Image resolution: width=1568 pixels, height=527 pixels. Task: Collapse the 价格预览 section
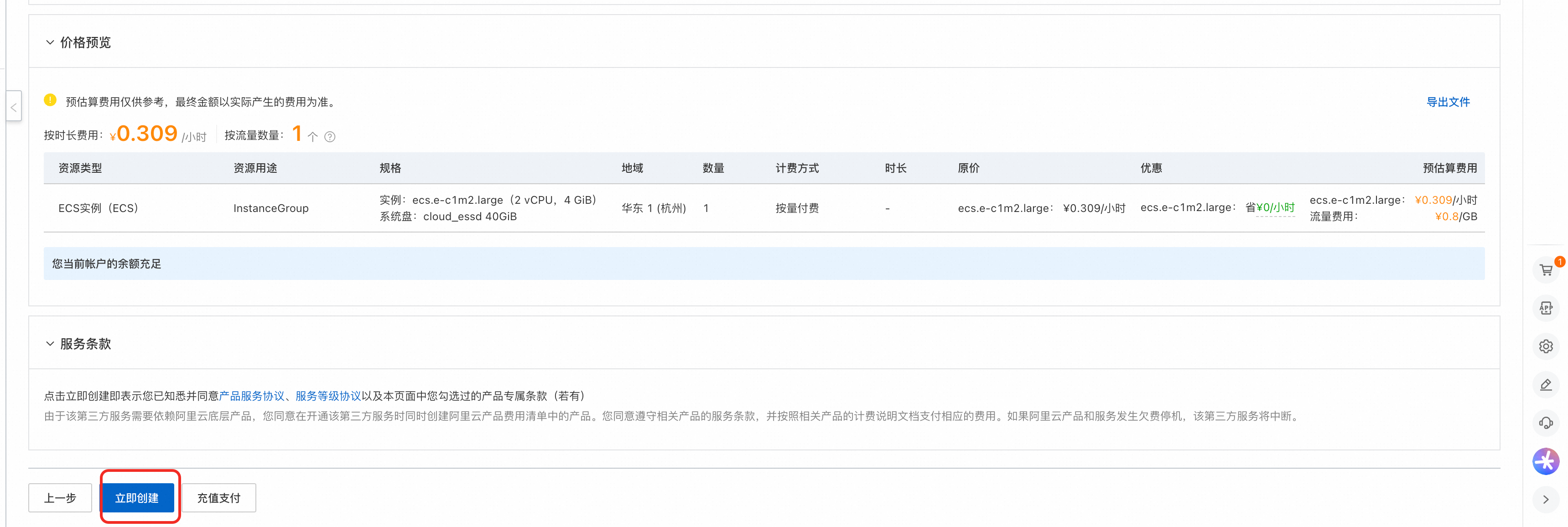[50, 42]
